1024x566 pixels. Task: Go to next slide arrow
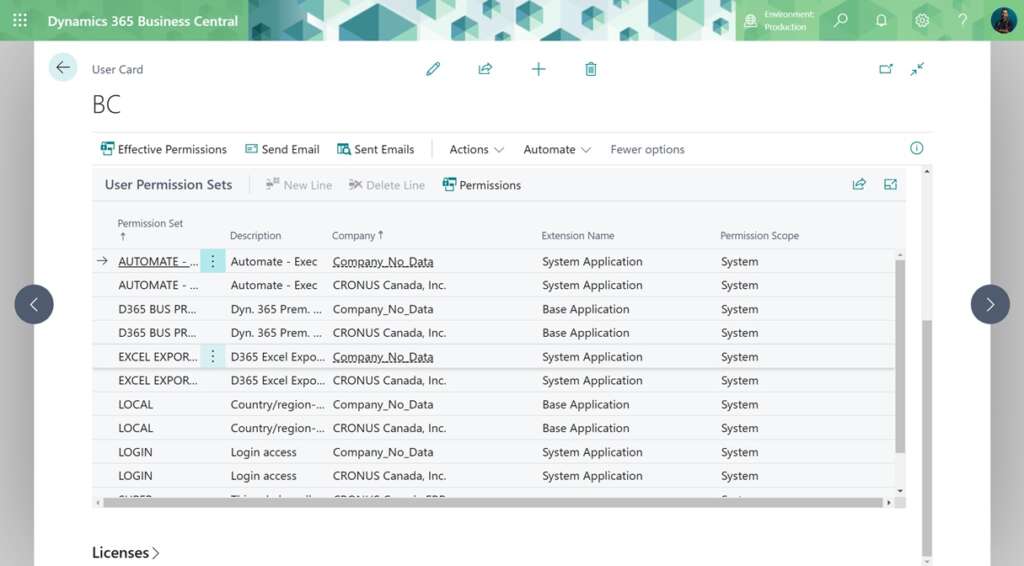(990, 304)
